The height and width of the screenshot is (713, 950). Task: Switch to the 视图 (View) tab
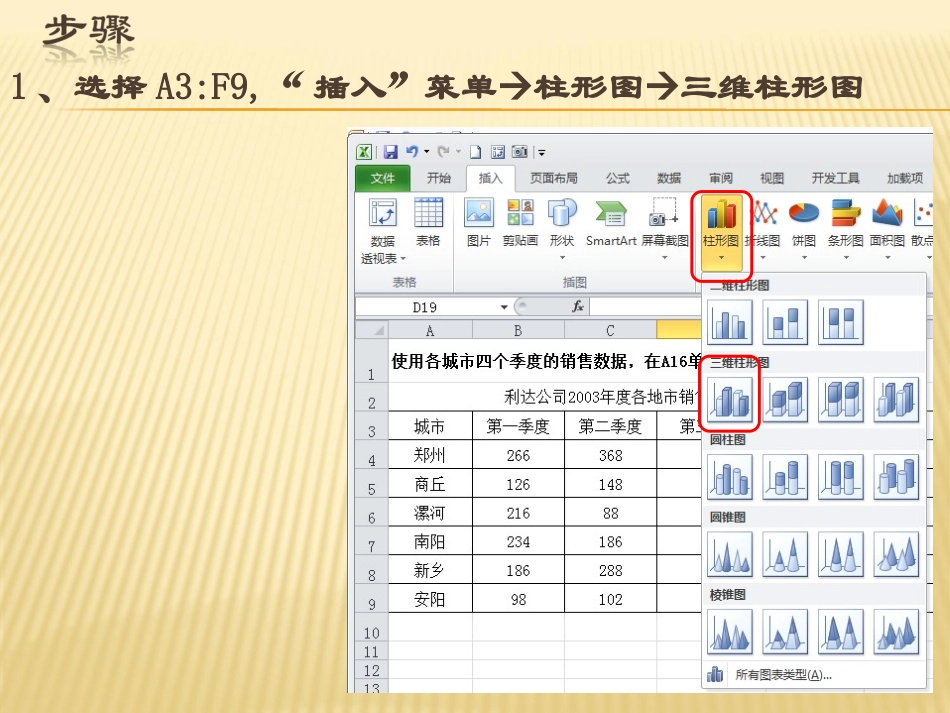coord(772,178)
